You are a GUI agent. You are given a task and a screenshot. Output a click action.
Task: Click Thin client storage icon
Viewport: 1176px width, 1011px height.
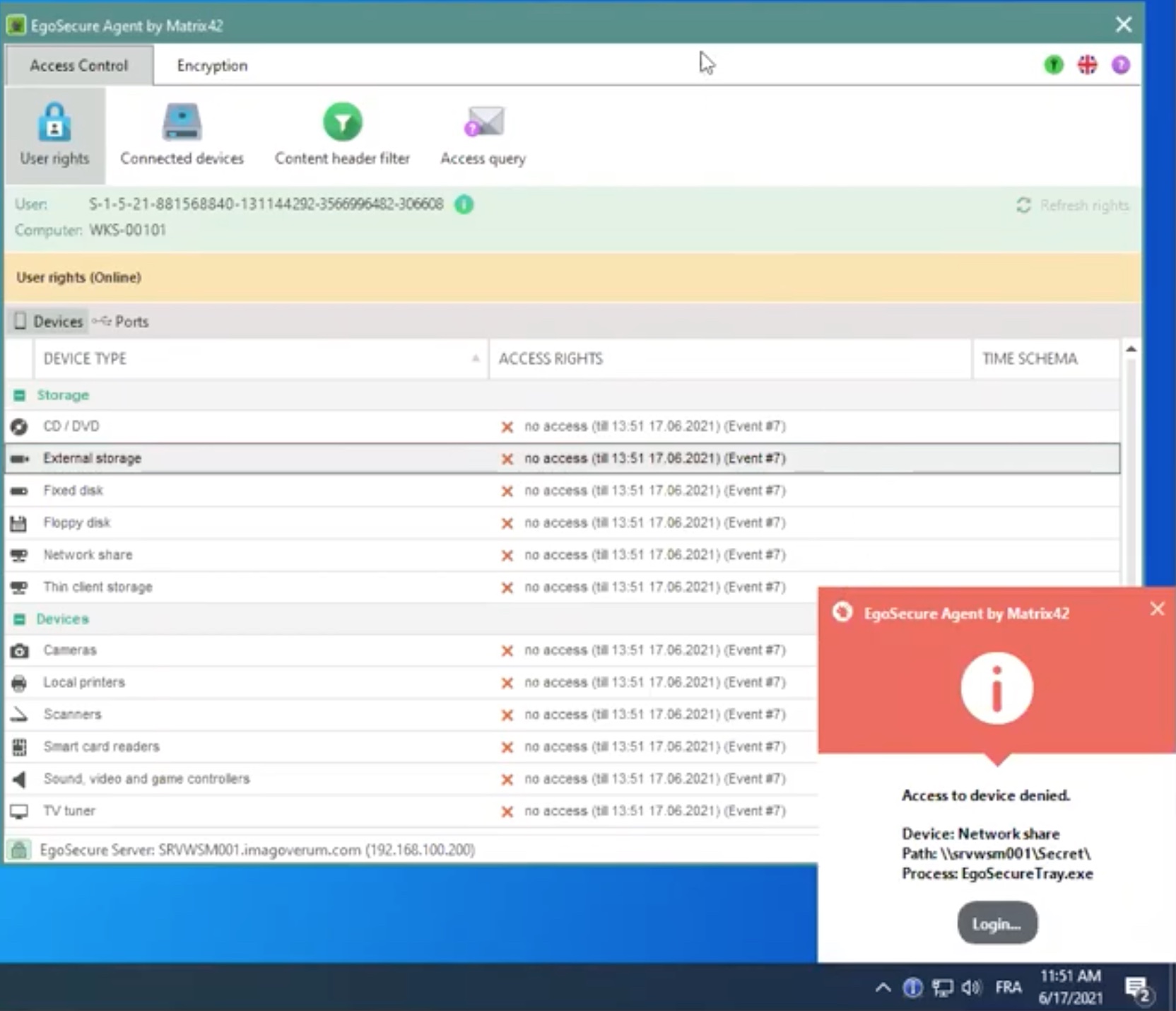tap(19, 588)
